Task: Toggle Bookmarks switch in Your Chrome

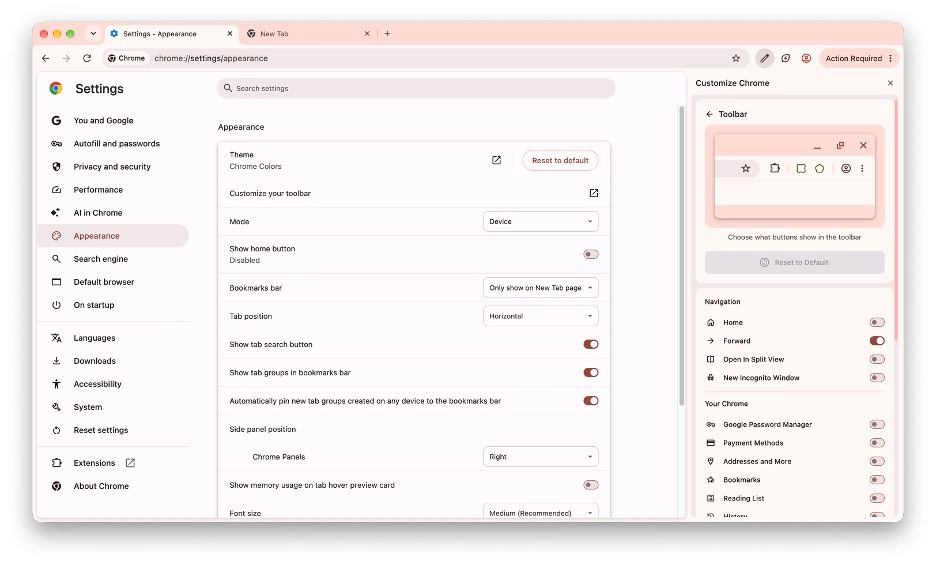Action: 876,480
